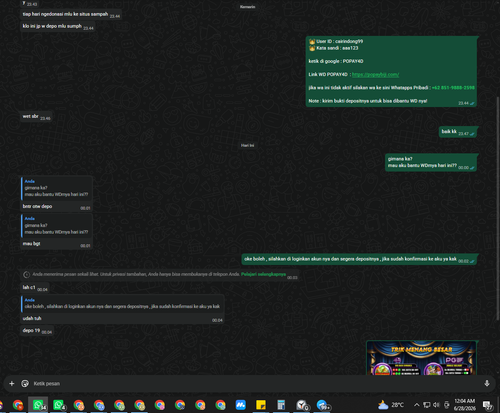The height and width of the screenshot is (413, 500).
Task: Select sent message 'baik kk'
Action: 449,131
